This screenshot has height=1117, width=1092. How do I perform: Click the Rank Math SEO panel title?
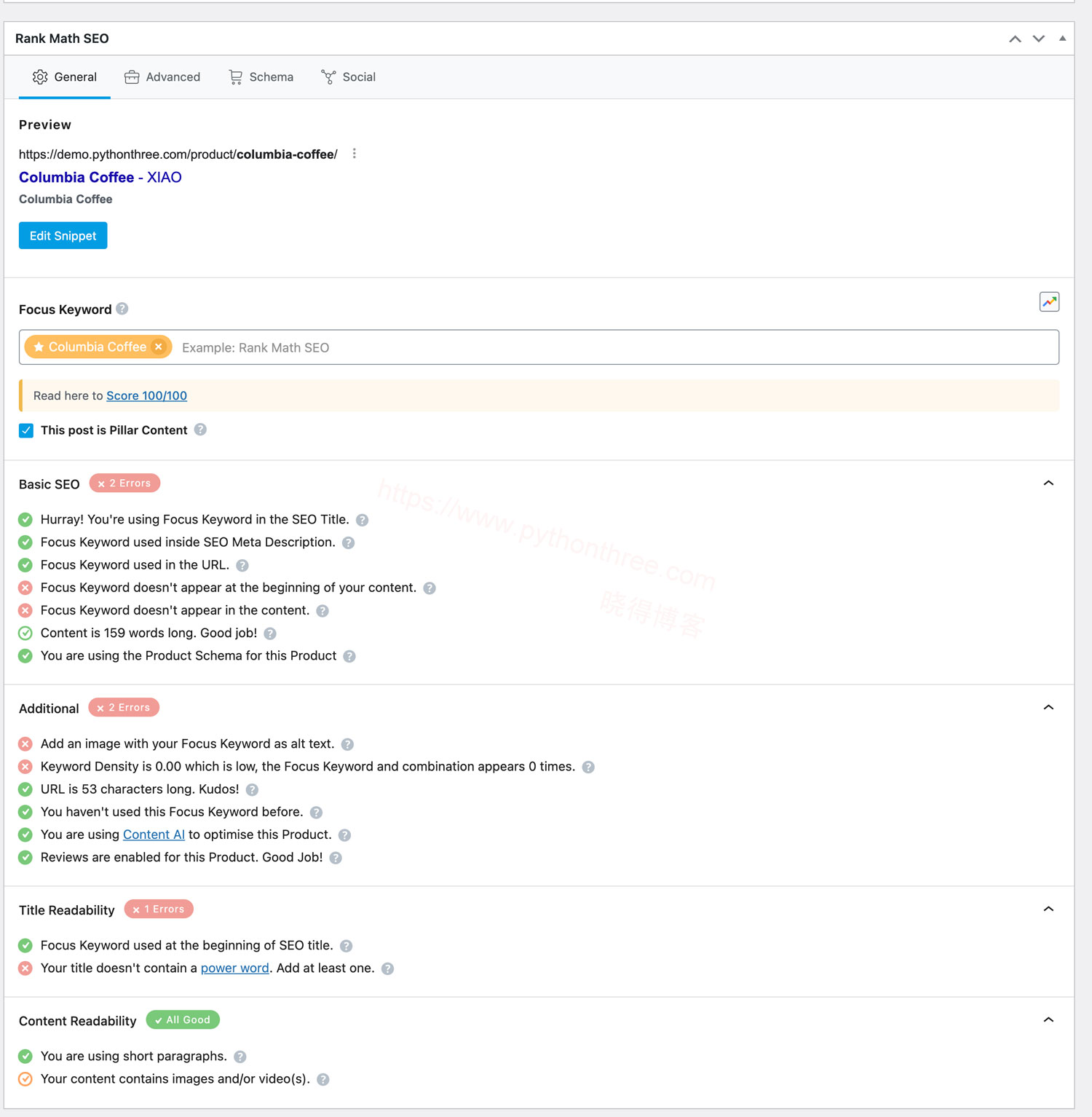coord(62,39)
